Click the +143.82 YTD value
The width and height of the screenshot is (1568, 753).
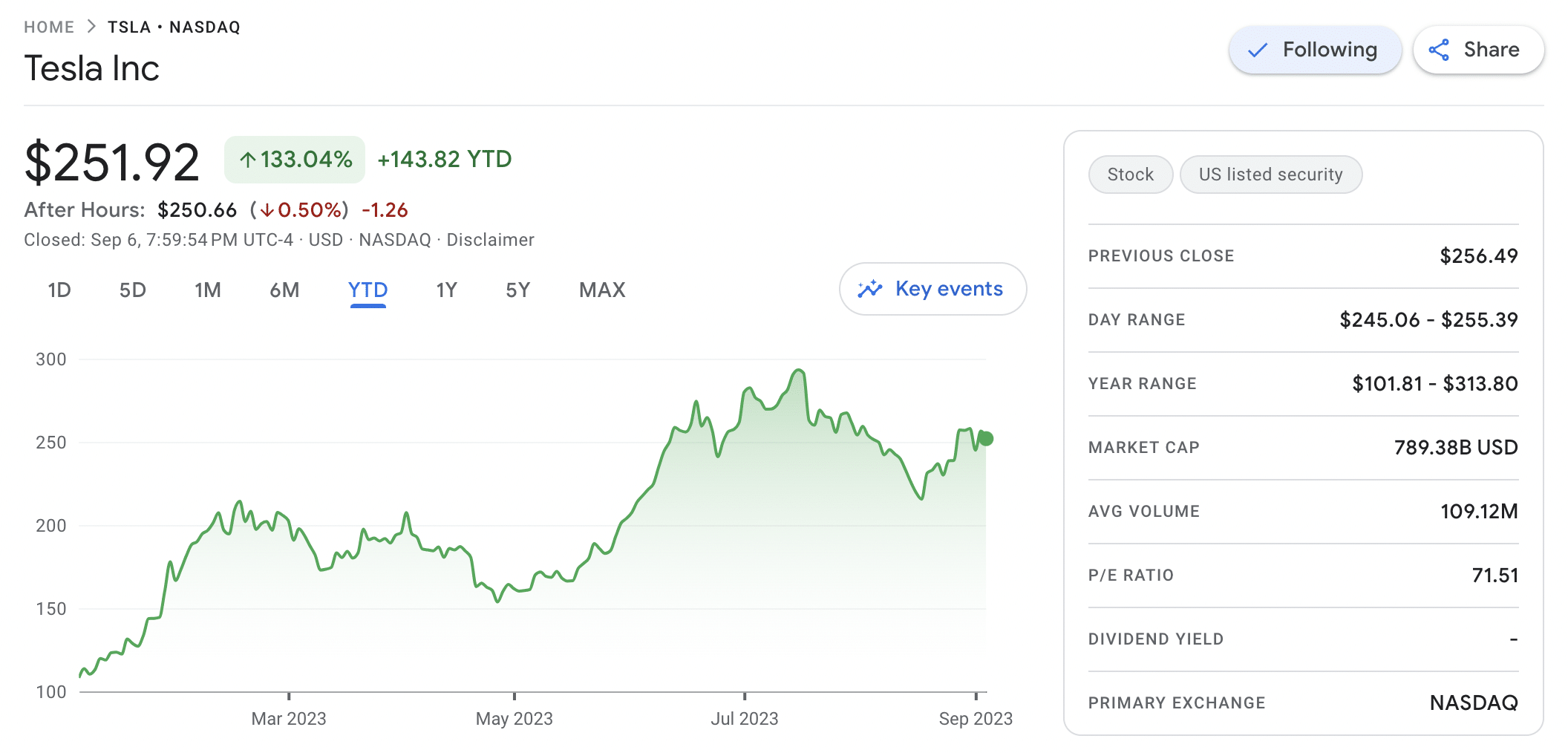pyautogui.click(x=445, y=160)
